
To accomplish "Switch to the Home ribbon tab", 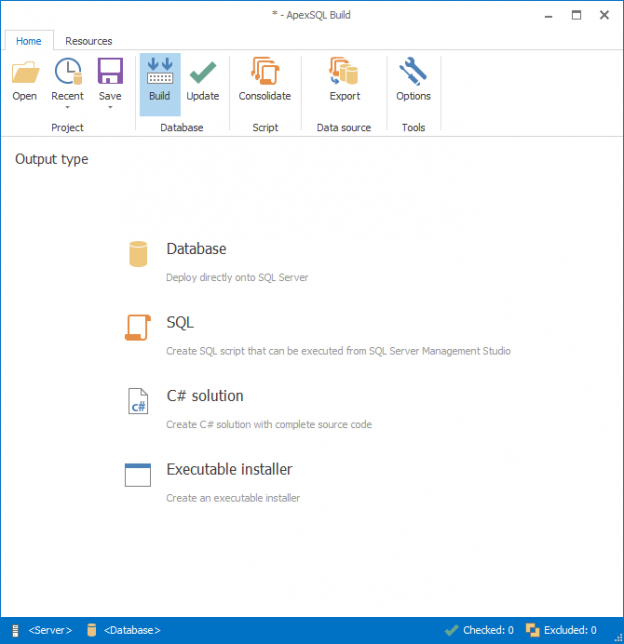I will [x=29, y=41].
